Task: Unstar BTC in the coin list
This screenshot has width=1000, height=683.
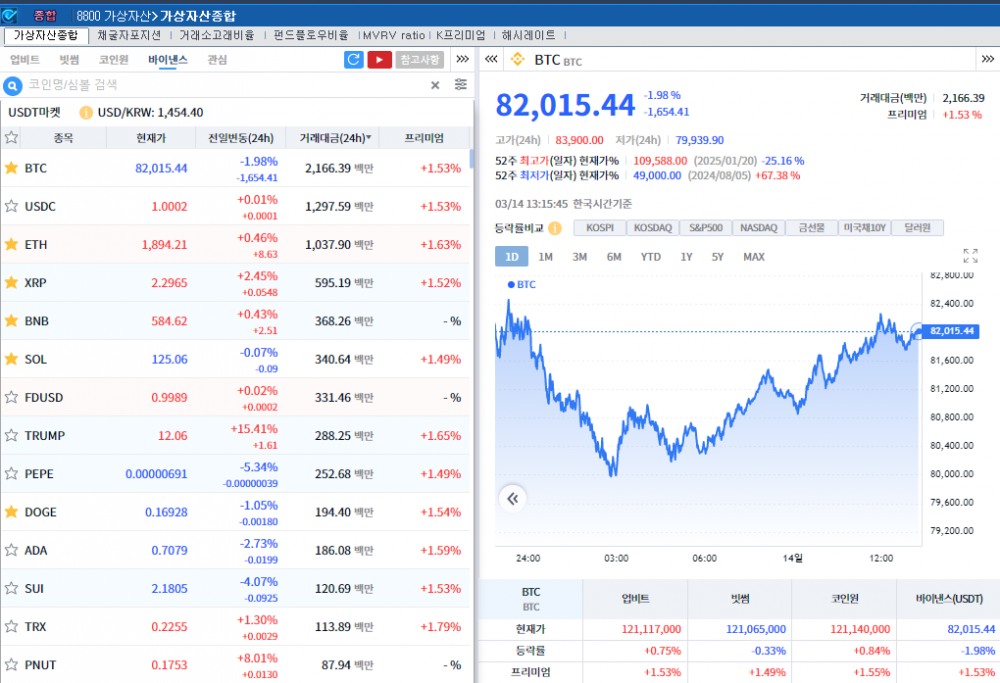Action: tap(12, 168)
